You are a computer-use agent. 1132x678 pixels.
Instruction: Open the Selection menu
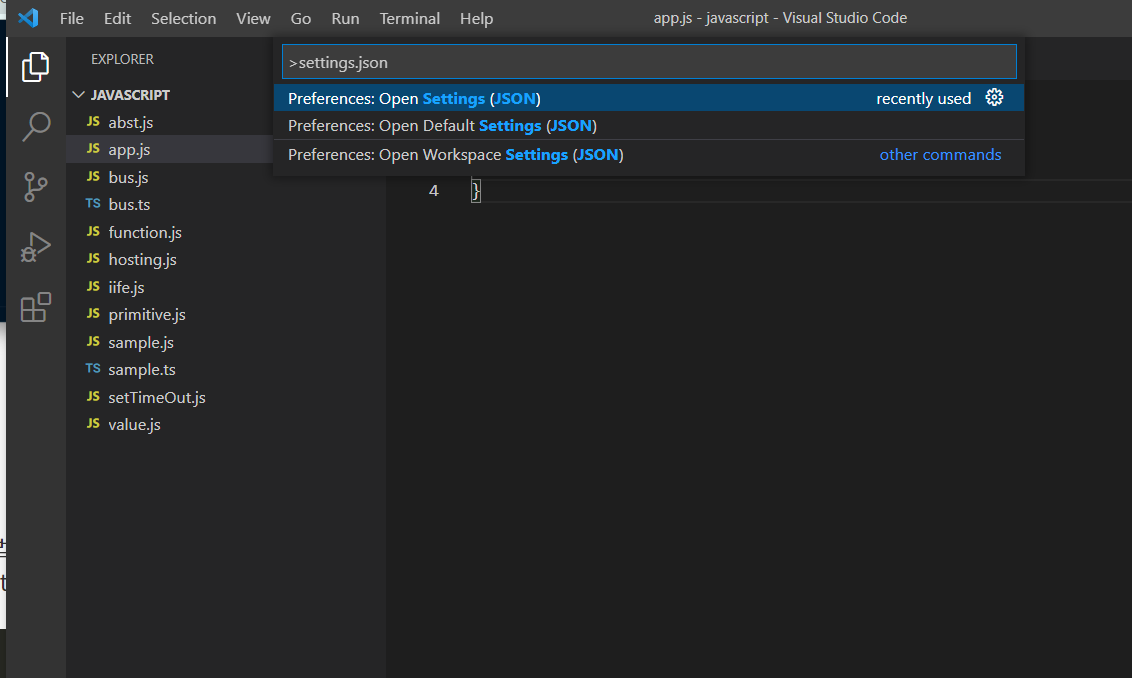click(x=183, y=19)
